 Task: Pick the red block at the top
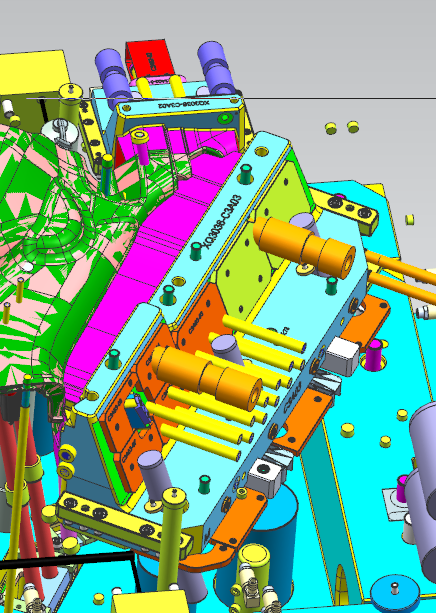tap(149, 59)
